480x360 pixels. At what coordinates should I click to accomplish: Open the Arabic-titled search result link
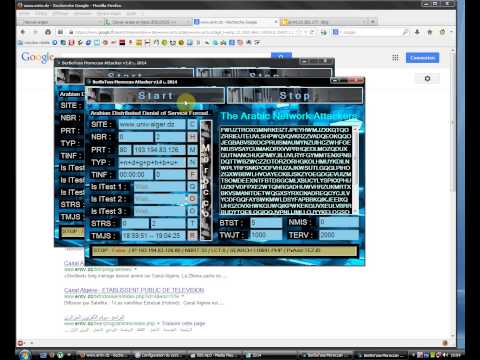tap(94, 317)
